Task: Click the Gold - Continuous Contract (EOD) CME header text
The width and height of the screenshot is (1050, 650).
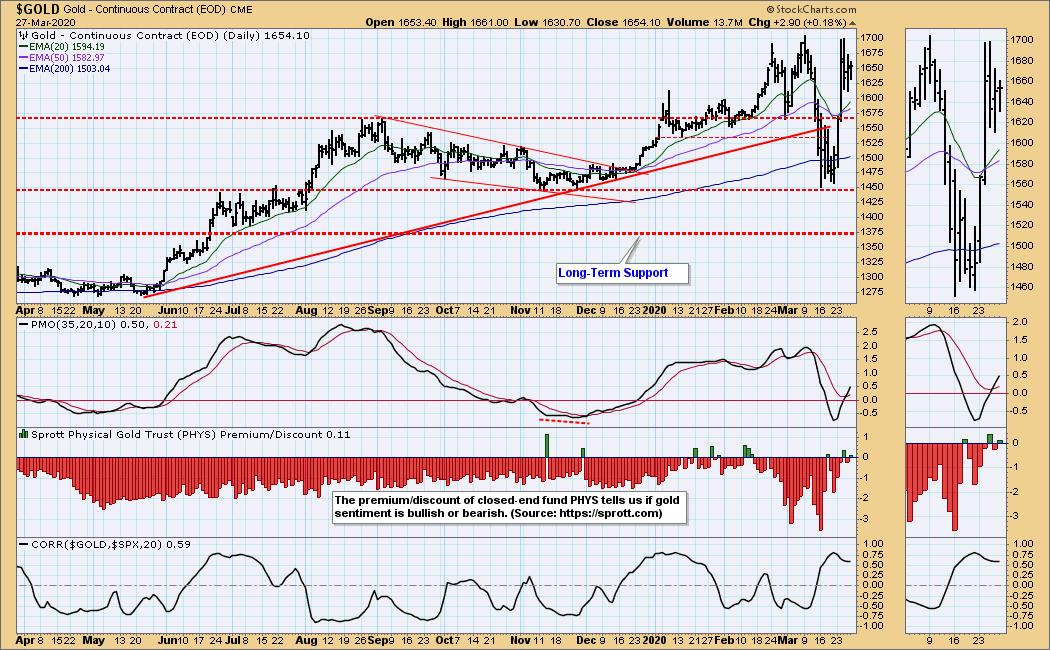Action: coord(158,9)
